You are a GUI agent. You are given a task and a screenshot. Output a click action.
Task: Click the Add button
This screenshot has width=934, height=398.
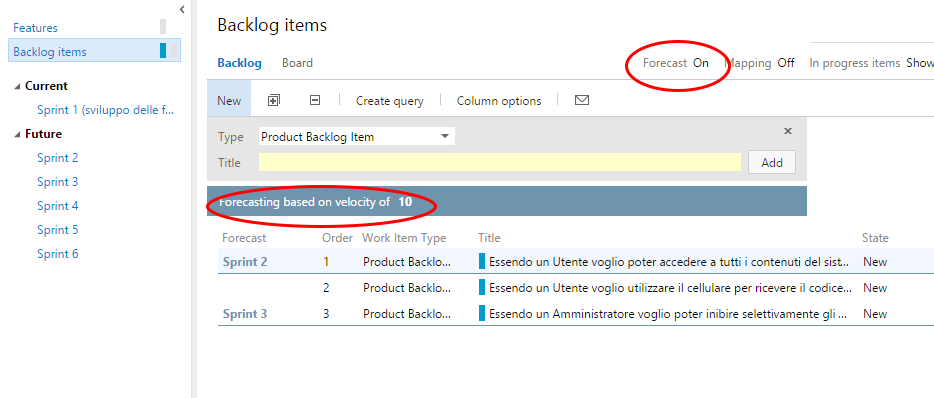coord(772,162)
